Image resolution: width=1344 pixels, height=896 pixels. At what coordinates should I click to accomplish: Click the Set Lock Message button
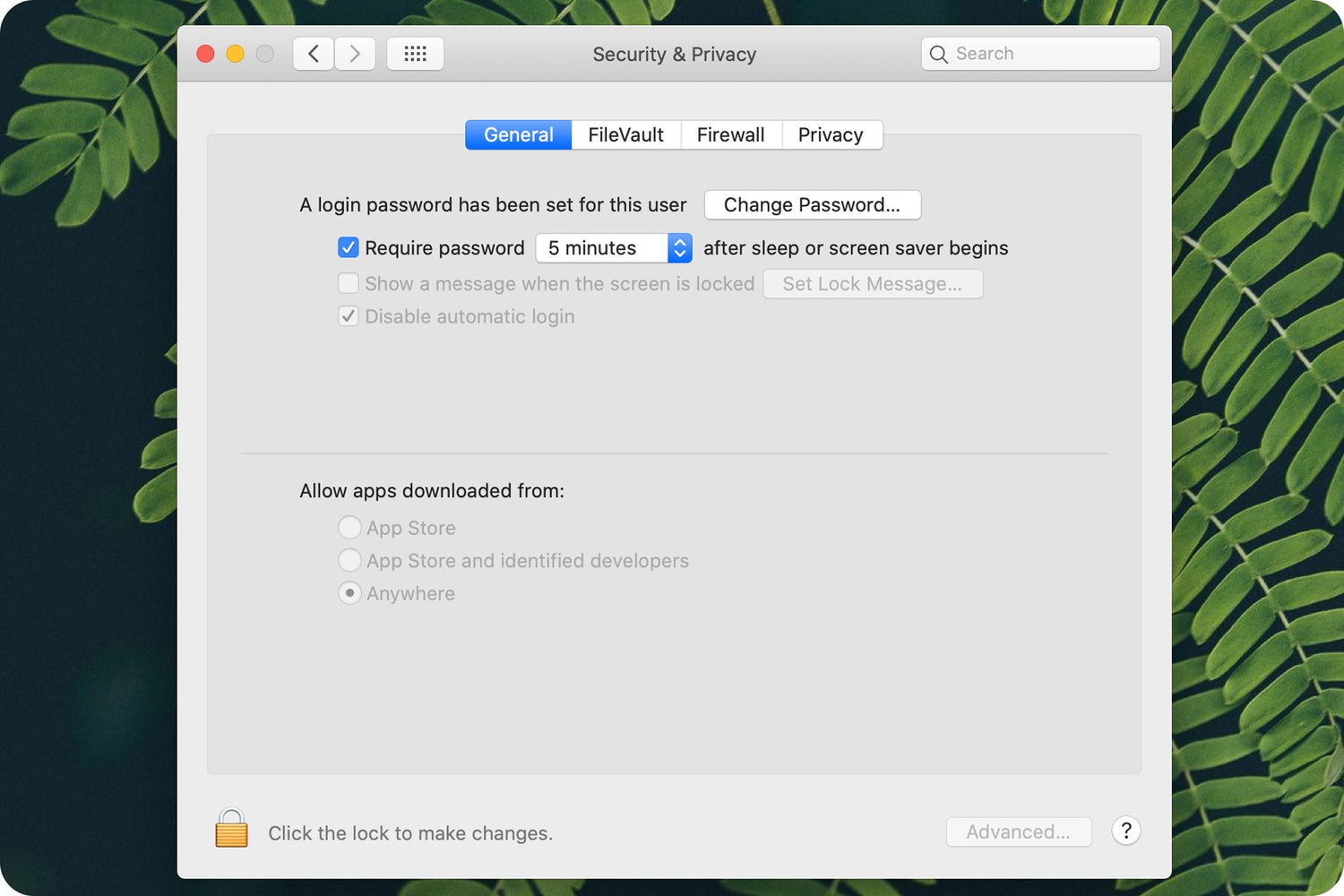pyautogui.click(x=872, y=283)
